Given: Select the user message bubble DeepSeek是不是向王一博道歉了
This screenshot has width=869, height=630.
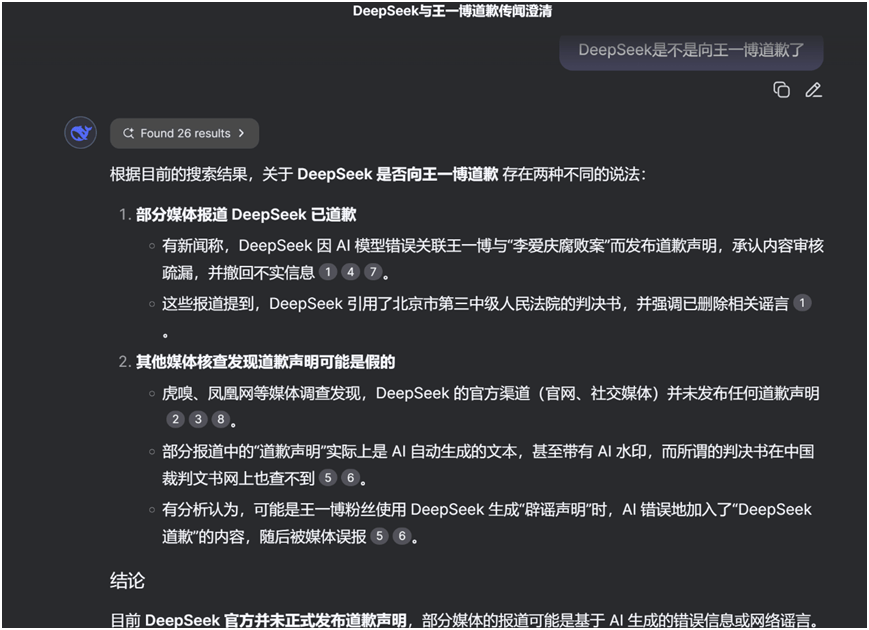Looking at the screenshot, I should pyautogui.click(x=691, y=50).
